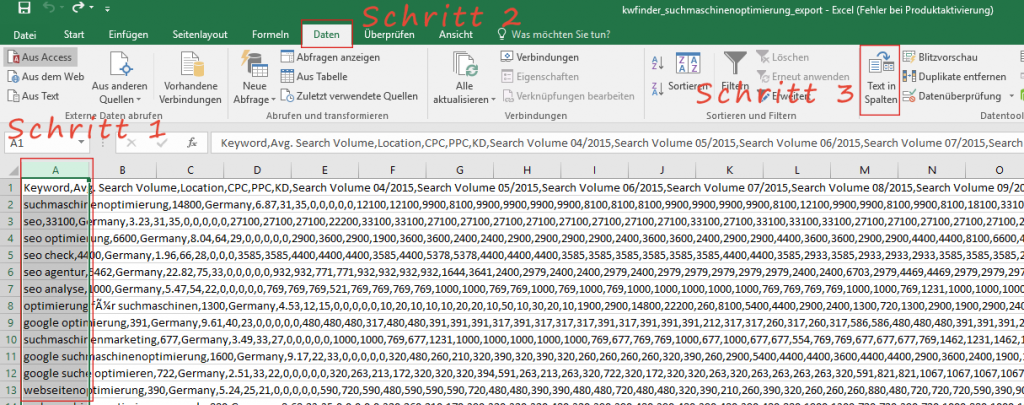Import data with Aus Access
This screenshot has height=405, width=1024.
40,57
